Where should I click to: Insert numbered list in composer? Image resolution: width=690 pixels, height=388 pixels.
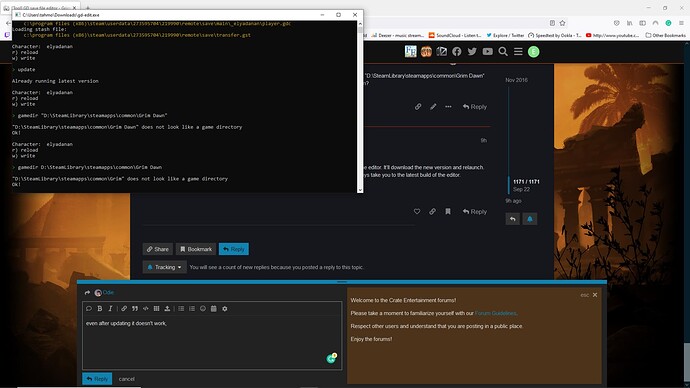pyautogui.click(x=192, y=309)
